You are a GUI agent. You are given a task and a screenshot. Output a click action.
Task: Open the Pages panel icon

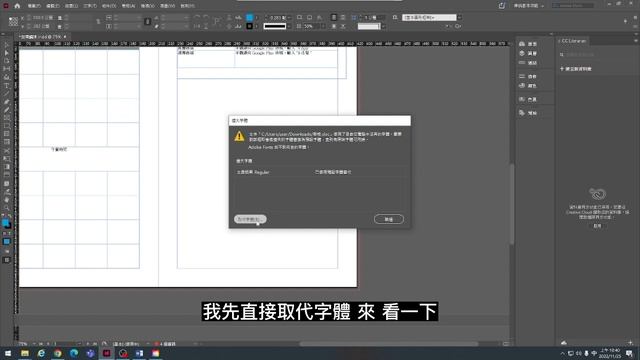pos(522,44)
